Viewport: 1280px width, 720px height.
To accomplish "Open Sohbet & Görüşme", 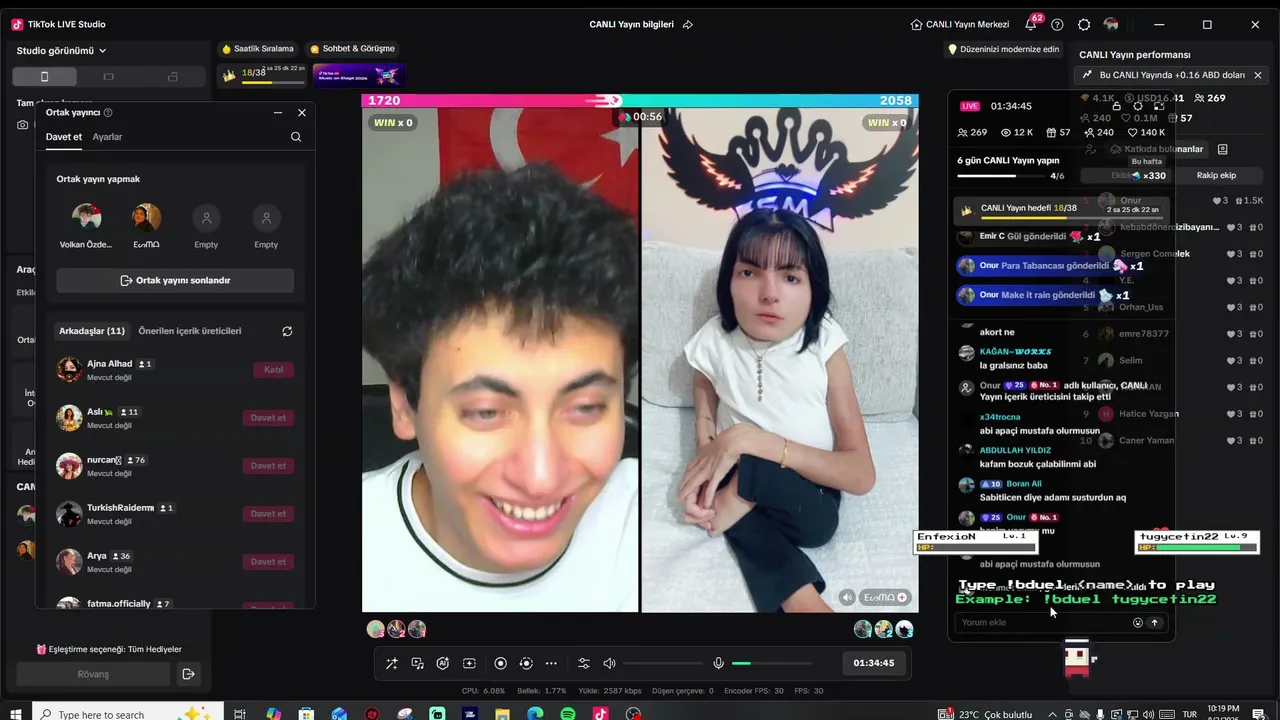I will [x=352, y=48].
